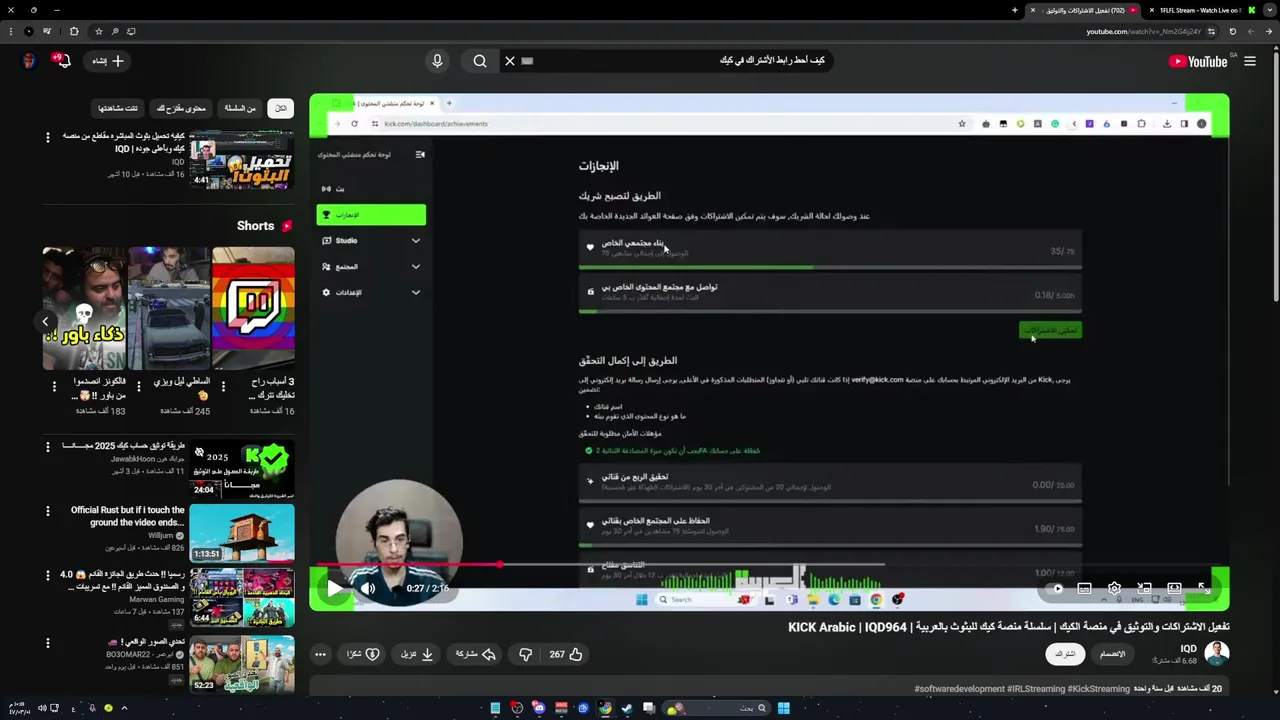Open Discord from the taskbar

point(539,708)
